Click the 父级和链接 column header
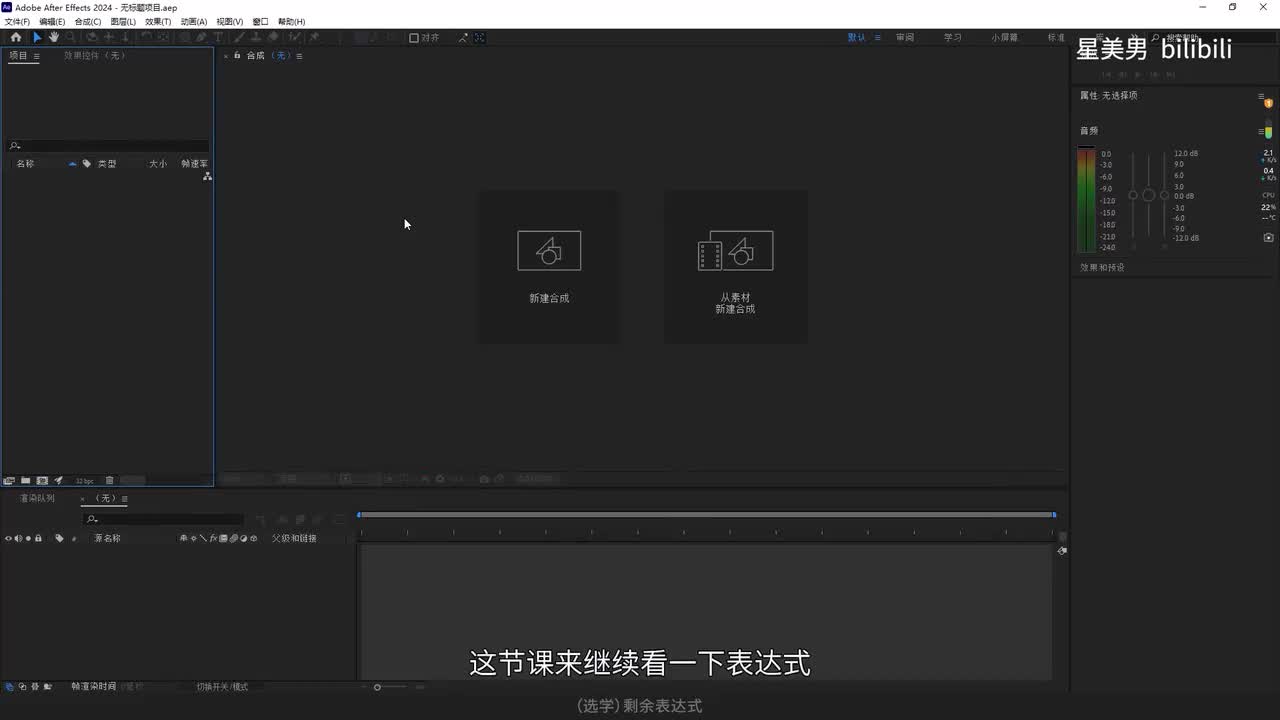Viewport: 1280px width, 720px height. (294, 538)
